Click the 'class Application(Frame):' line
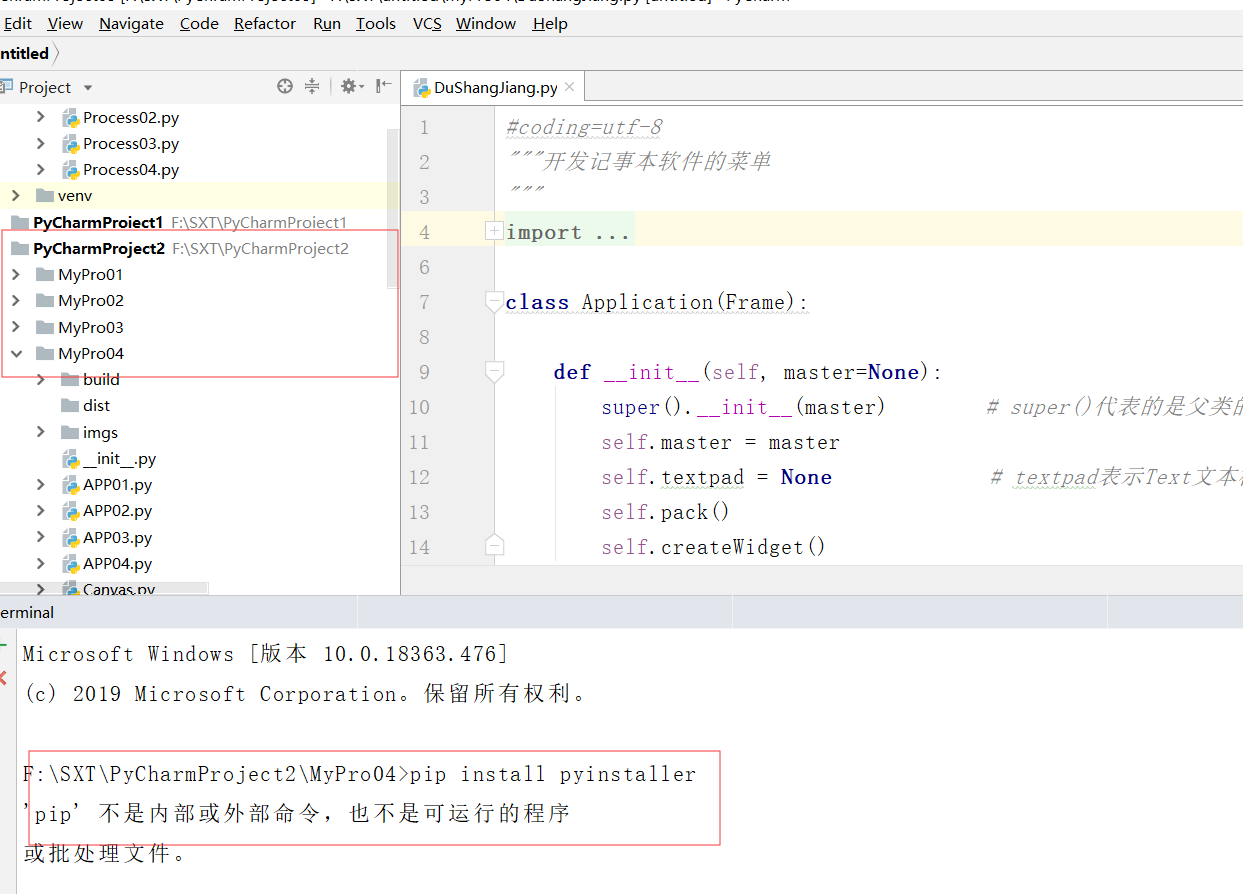 (657, 302)
